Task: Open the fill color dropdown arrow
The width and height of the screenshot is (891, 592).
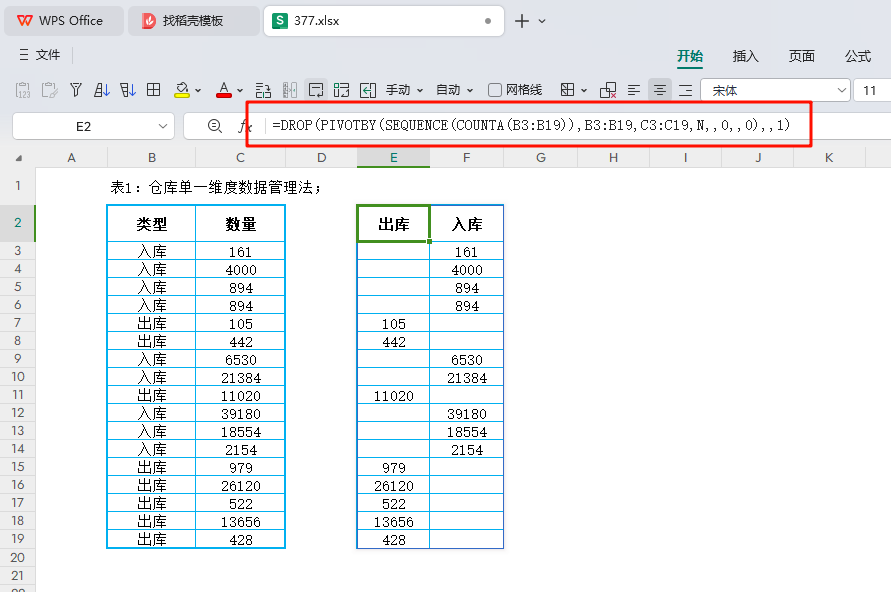Action: point(198,90)
